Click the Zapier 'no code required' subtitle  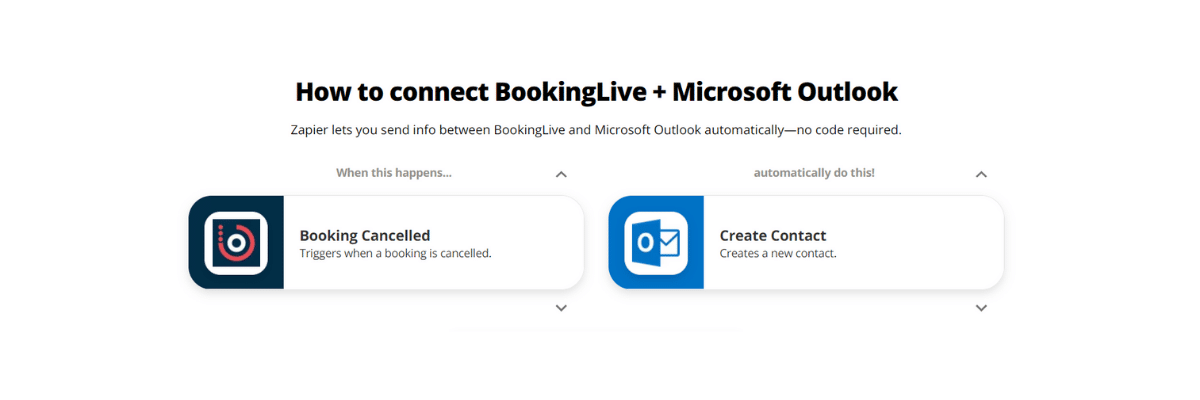pos(596,130)
